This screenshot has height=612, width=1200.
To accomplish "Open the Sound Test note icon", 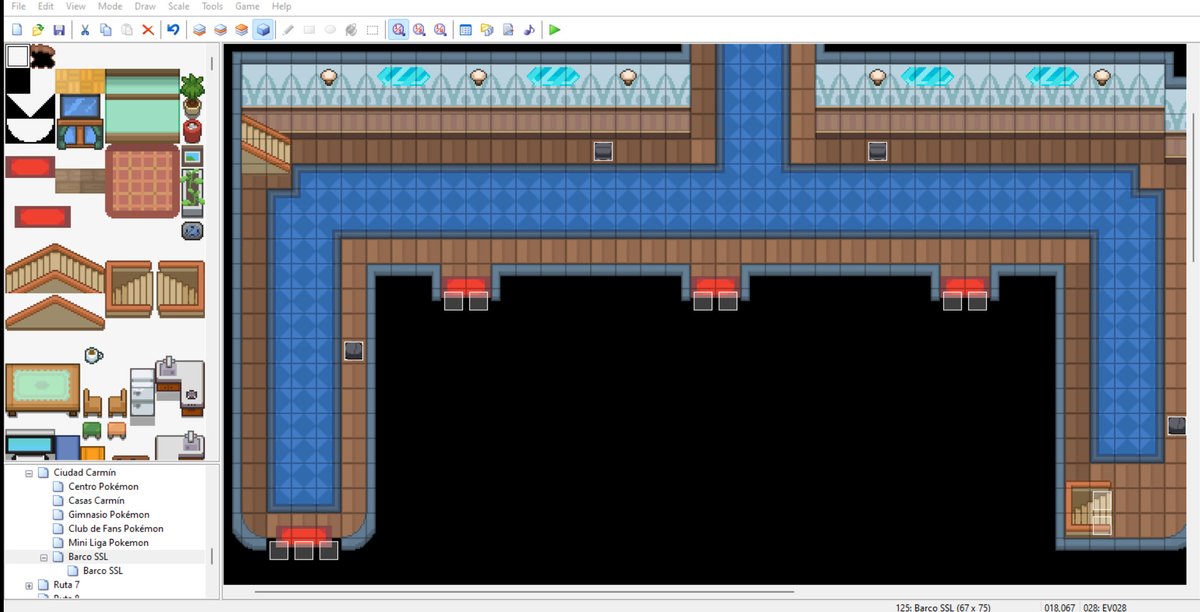I will coord(529,30).
